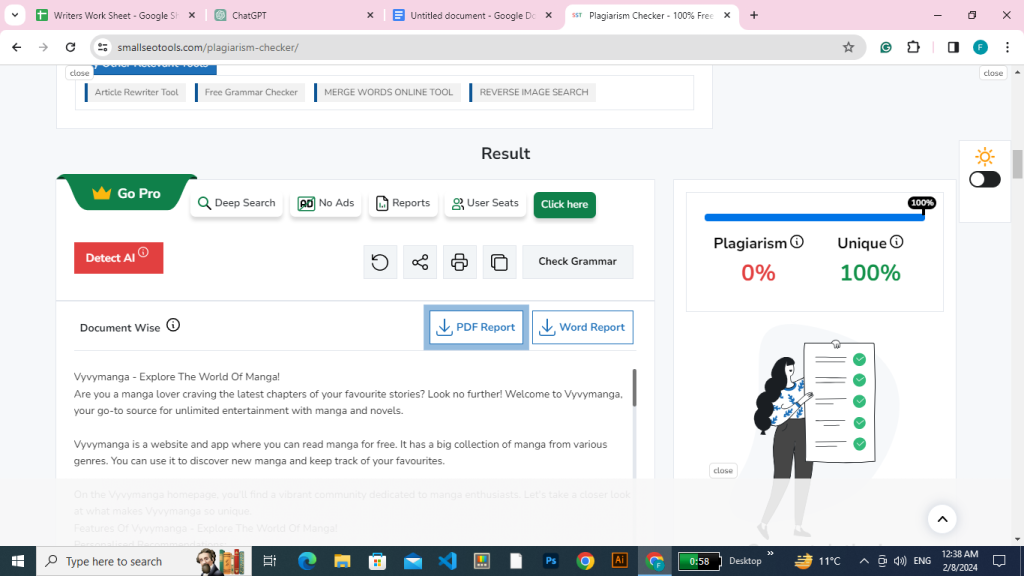Image resolution: width=1024 pixels, height=576 pixels.
Task: Open the Article Rewriter Tool link
Action: click(x=136, y=92)
